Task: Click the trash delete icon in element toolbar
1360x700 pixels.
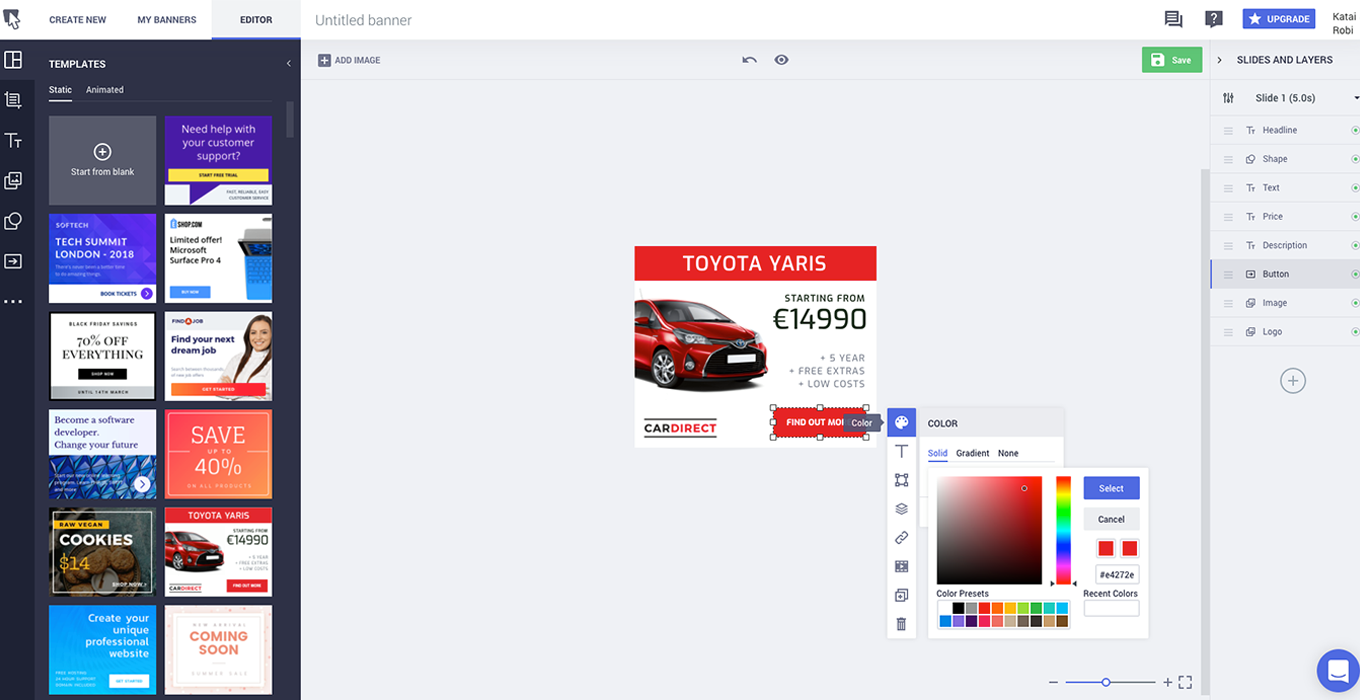Action: [901, 624]
